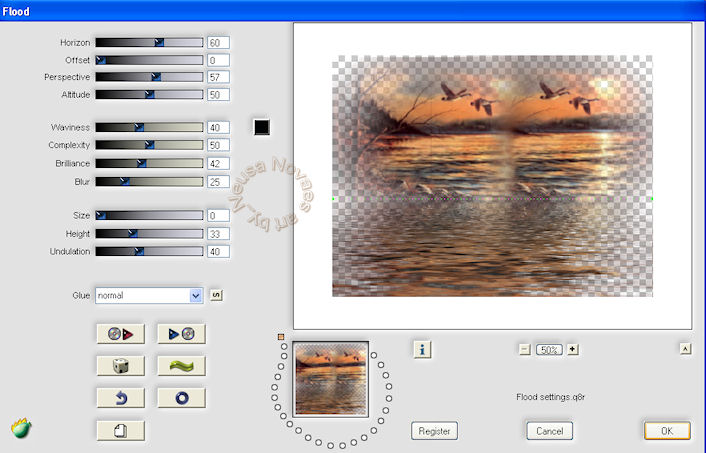Click the "Horizon" label
Image resolution: width=706 pixels, height=453 pixels.
75,42
